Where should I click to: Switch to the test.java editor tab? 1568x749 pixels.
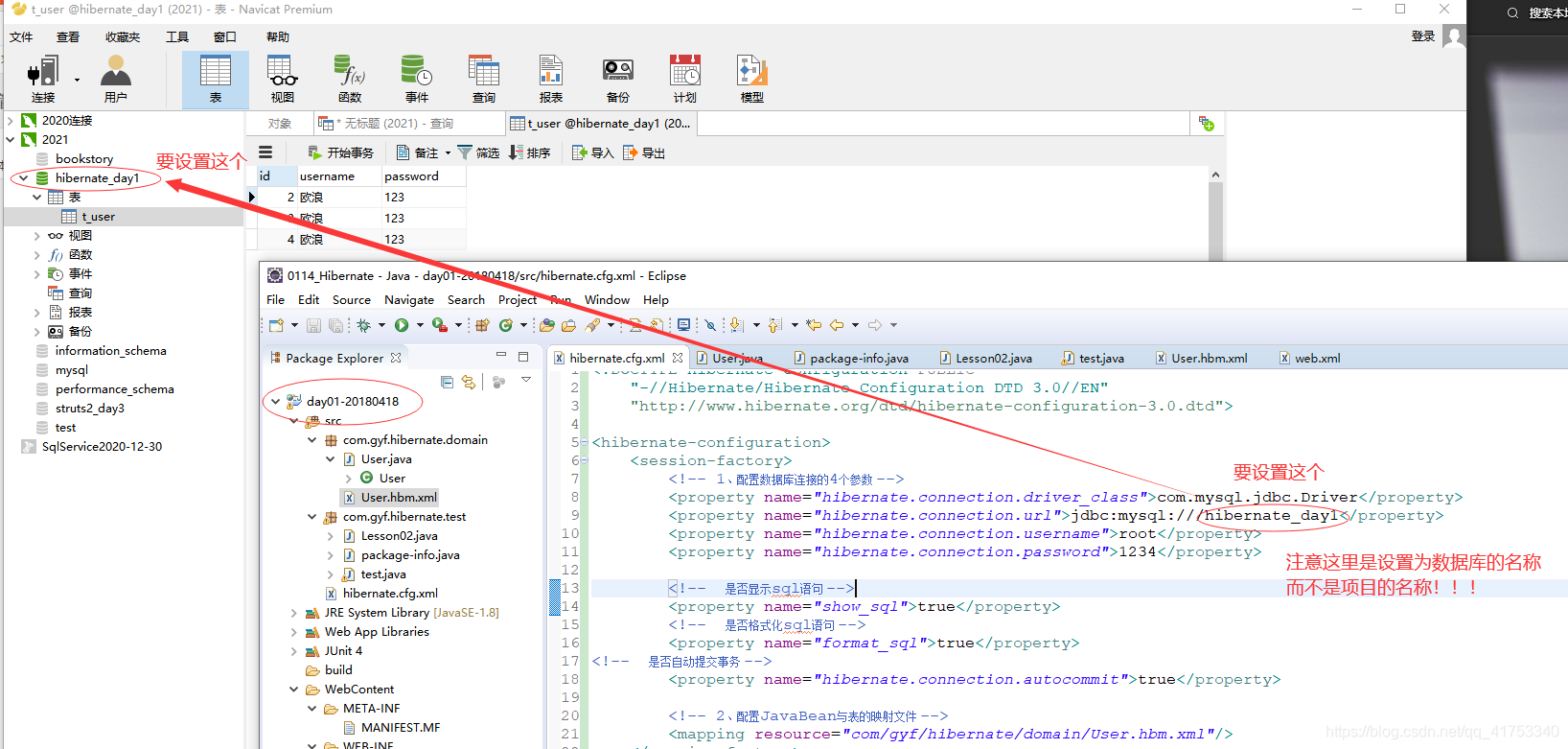tap(1093, 359)
